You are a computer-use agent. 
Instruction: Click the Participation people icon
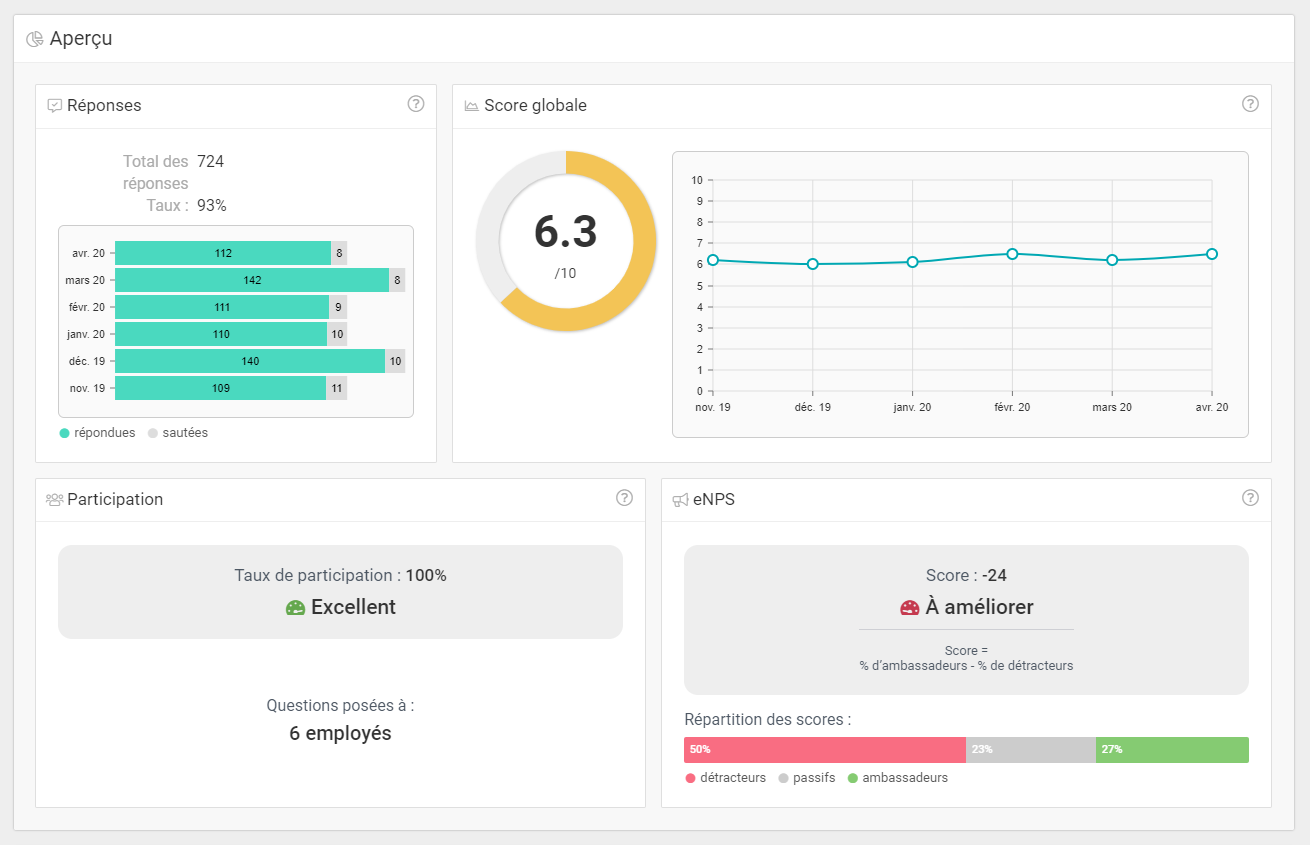tap(55, 500)
